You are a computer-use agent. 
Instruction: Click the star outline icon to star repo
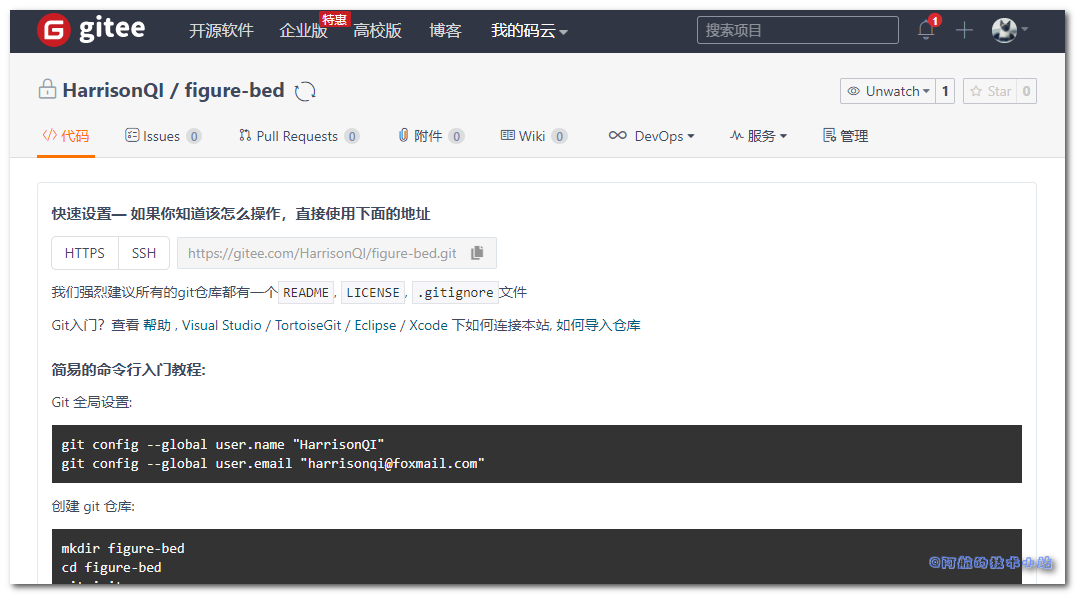pos(978,90)
